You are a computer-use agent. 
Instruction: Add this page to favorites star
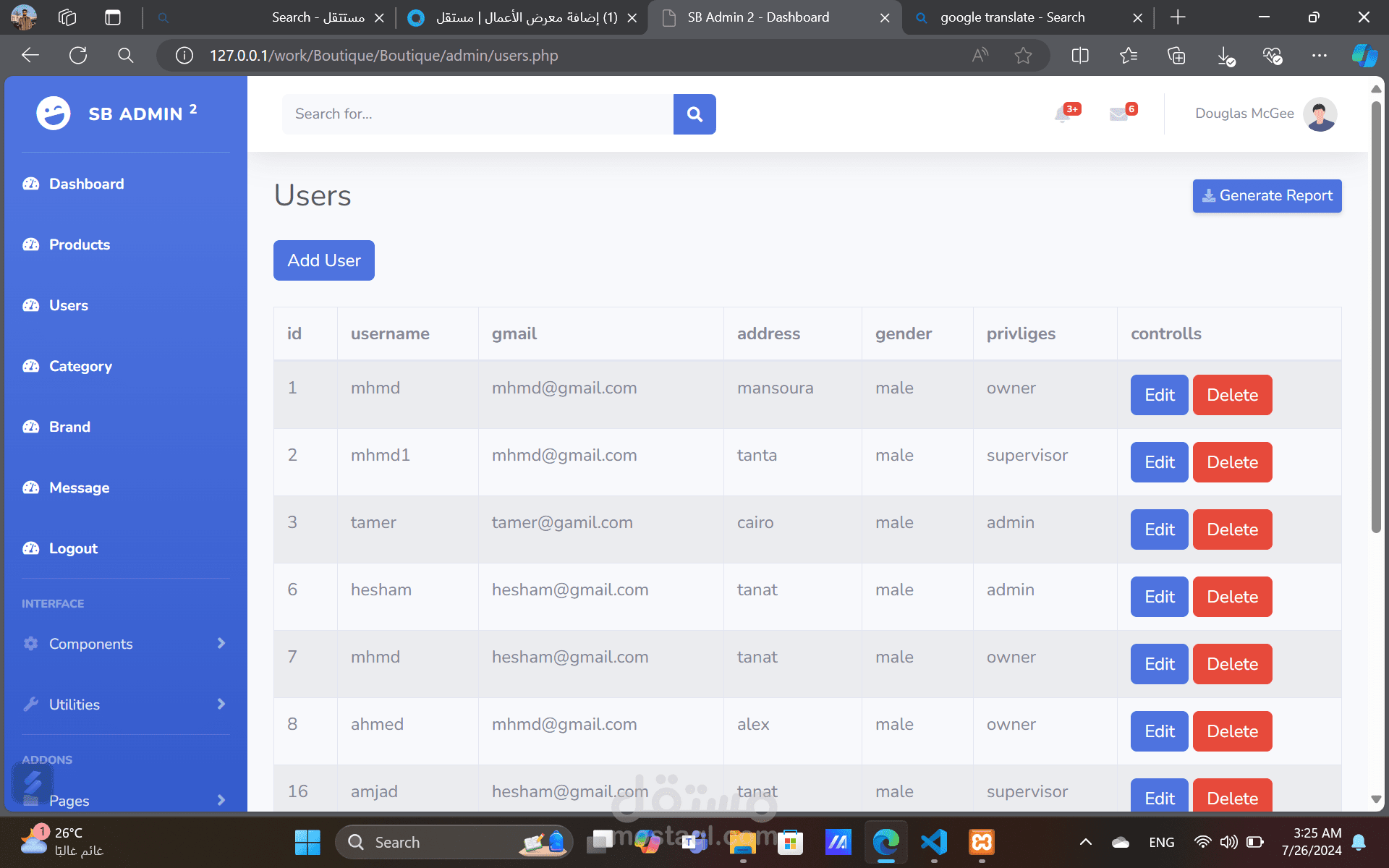coord(1023,56)
